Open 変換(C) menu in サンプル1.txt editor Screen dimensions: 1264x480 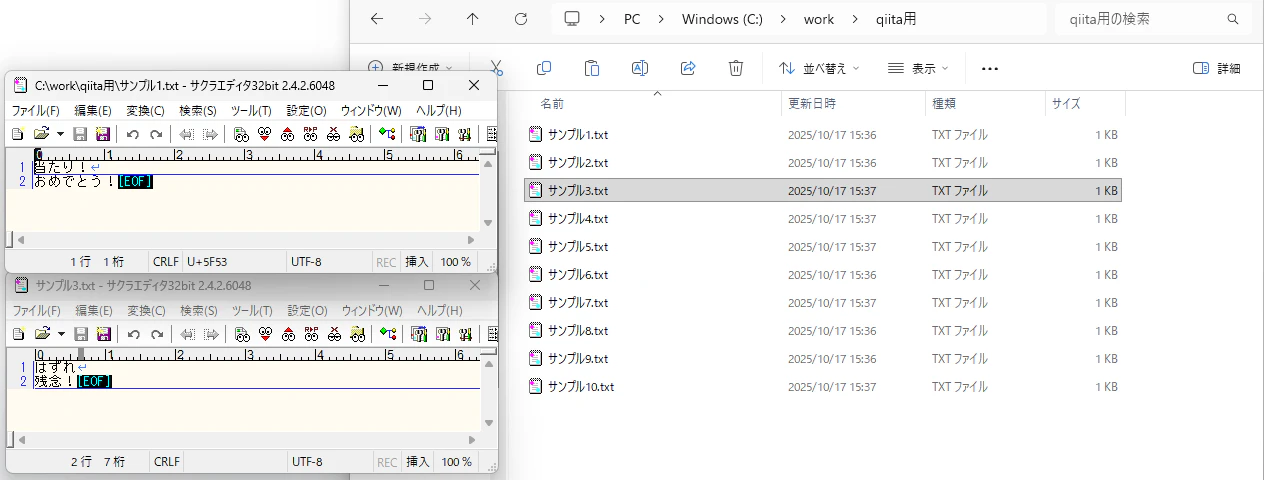(x=146, y=110)
